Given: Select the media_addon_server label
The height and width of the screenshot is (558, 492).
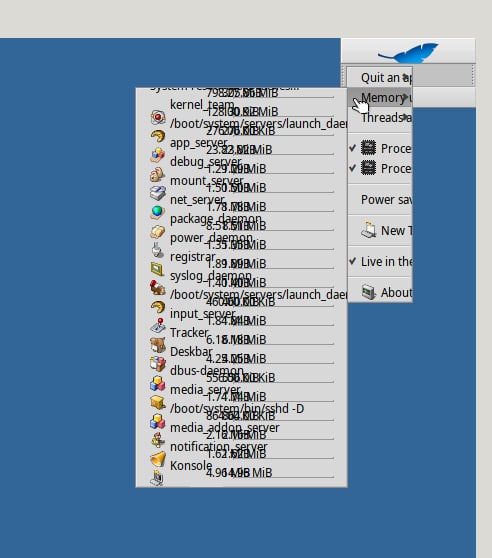Looking at the screenshot, I should [x=225, y=427].
